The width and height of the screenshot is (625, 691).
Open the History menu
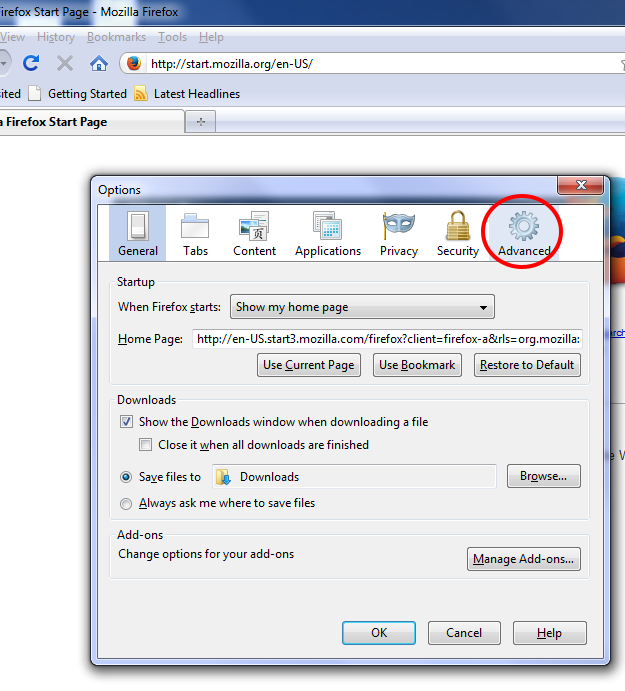[x=56, y=37]
